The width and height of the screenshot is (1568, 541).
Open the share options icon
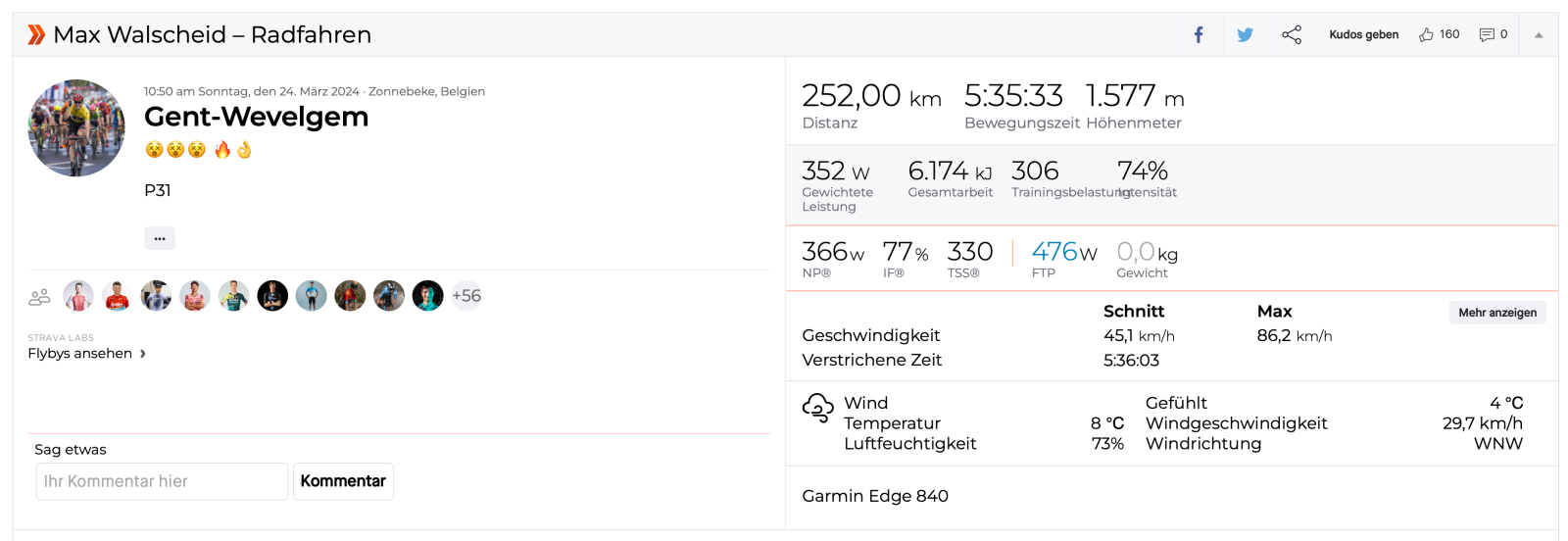[x=1292, y=35]
